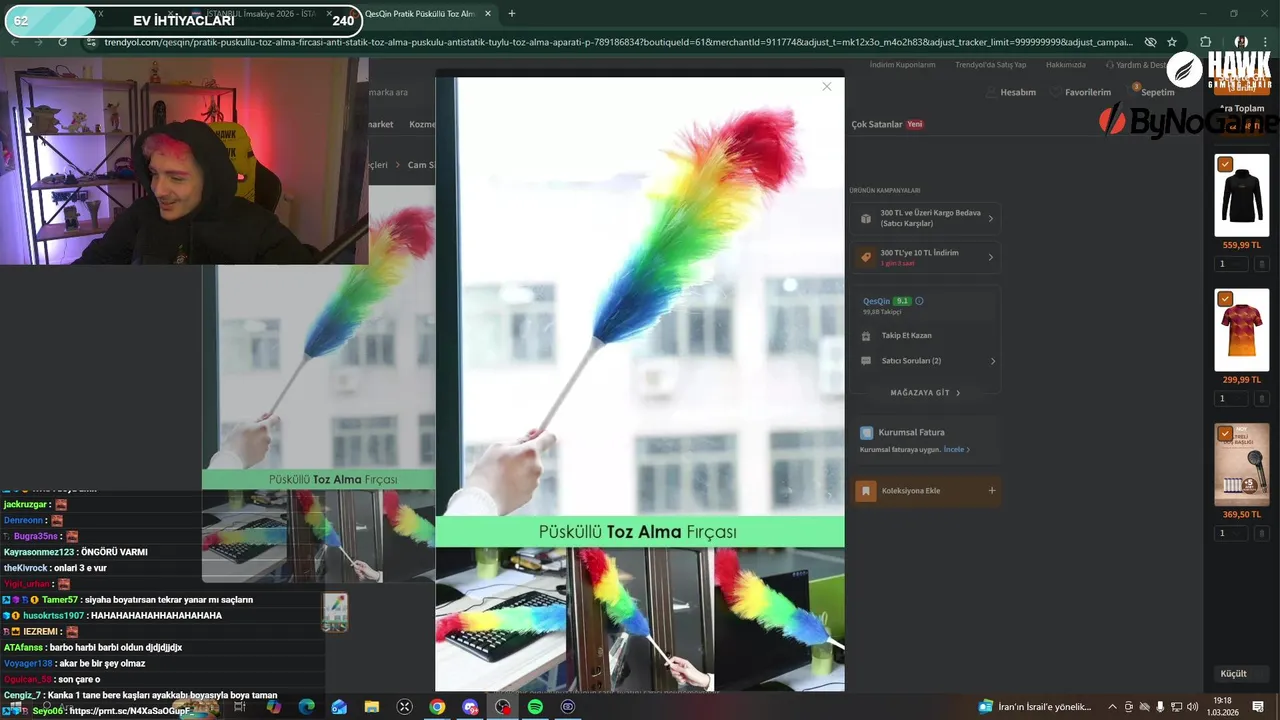Open the Çok Satanlar category
Screen dimensions: 1280x720
(877, 124)
